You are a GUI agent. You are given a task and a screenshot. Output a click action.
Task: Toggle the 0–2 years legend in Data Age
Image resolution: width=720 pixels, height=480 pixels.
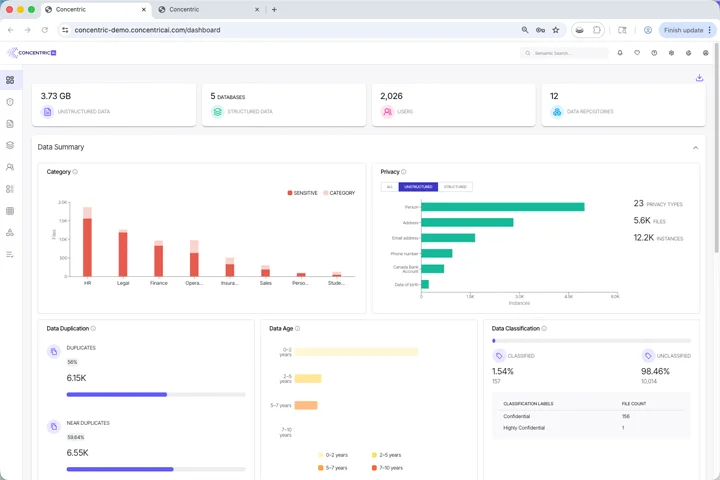[331, 455]
